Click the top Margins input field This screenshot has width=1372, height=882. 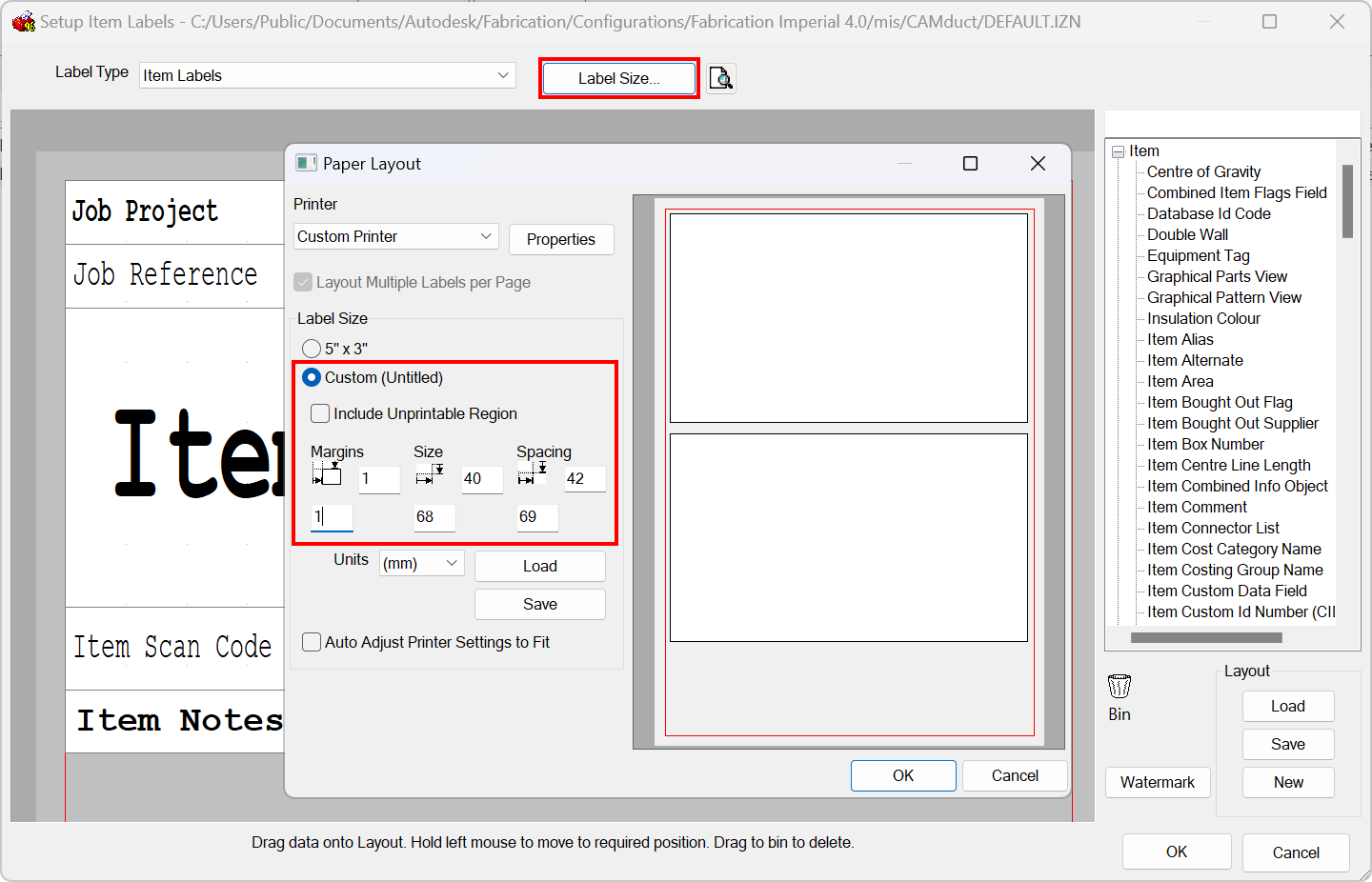(379, 479)
